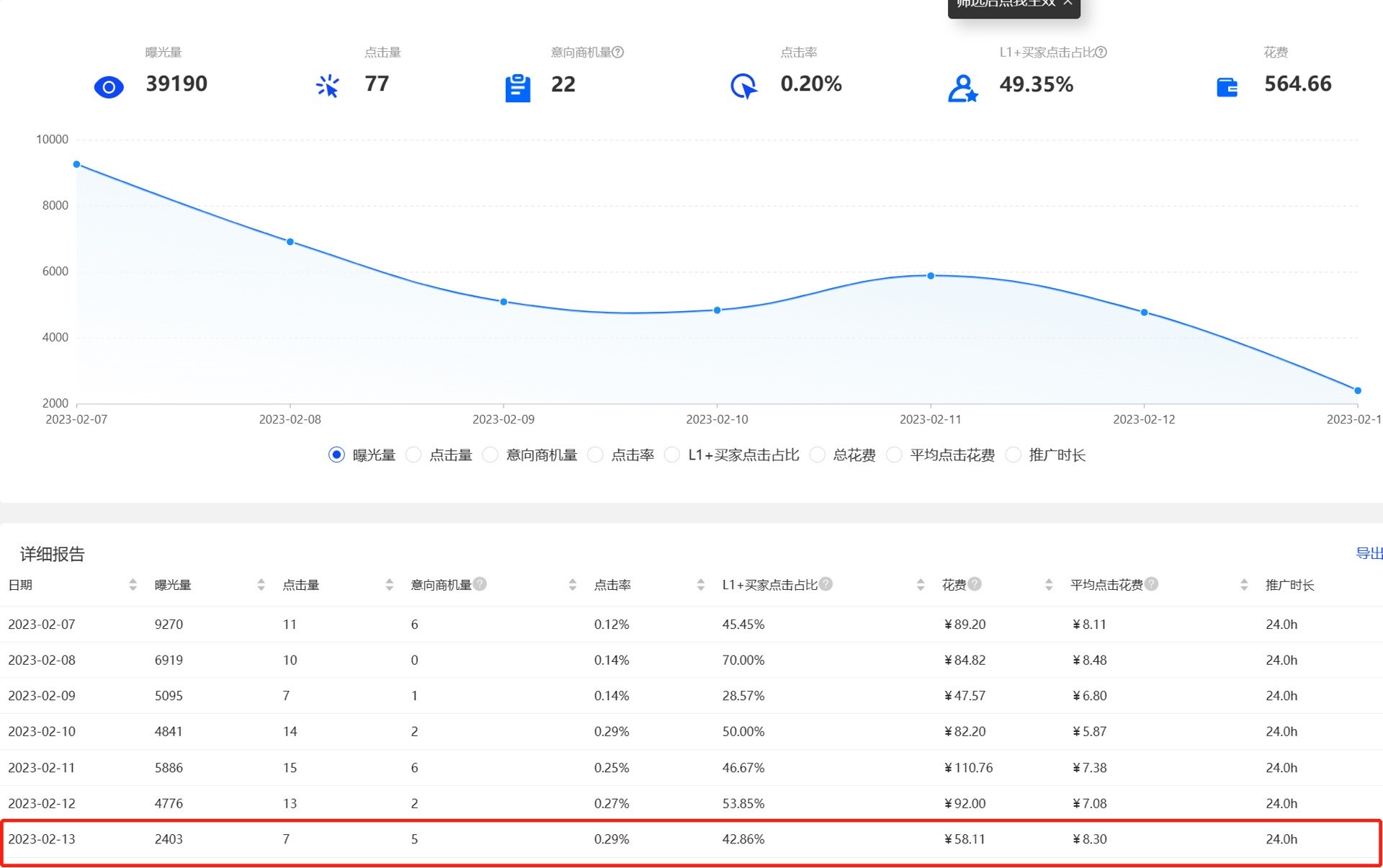Click exposure value 9270 in table
Screen dimensions: 1383x868
tap(169, 625)
